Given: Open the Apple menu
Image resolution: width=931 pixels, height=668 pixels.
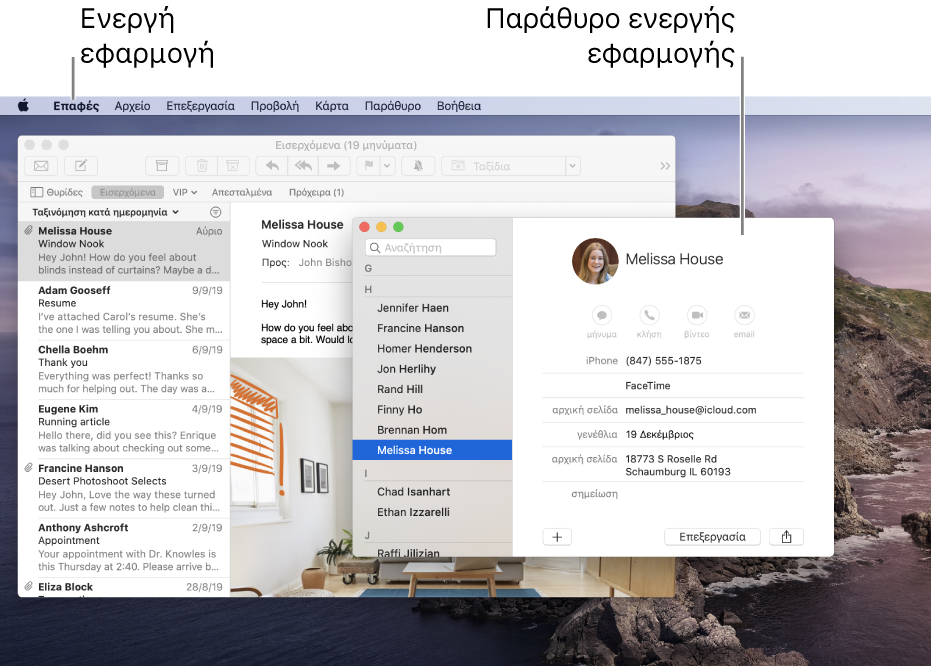Looking at the screenshot, I should coord(23,106).
